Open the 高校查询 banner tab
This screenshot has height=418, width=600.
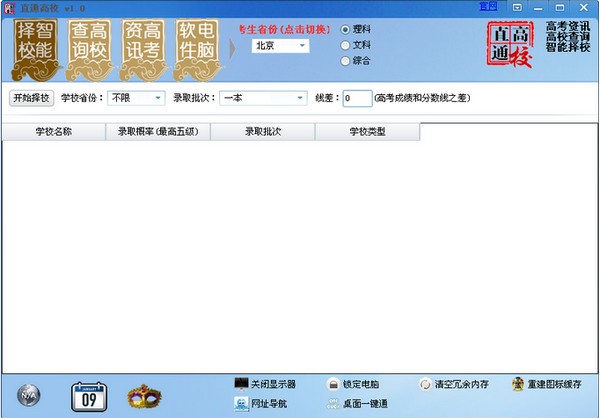(x=89, y=50)
